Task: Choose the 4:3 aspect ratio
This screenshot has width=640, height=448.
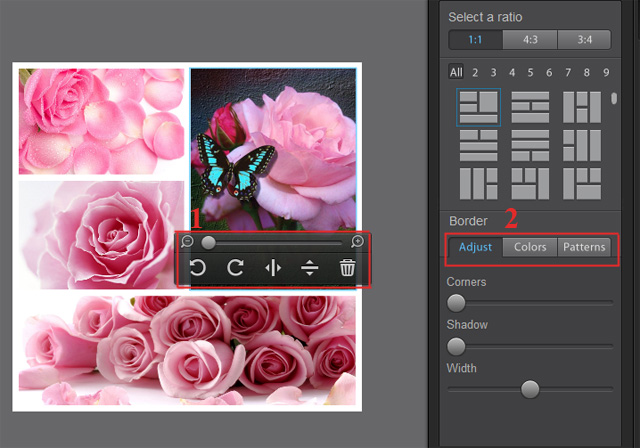Action: coord(530,40)
